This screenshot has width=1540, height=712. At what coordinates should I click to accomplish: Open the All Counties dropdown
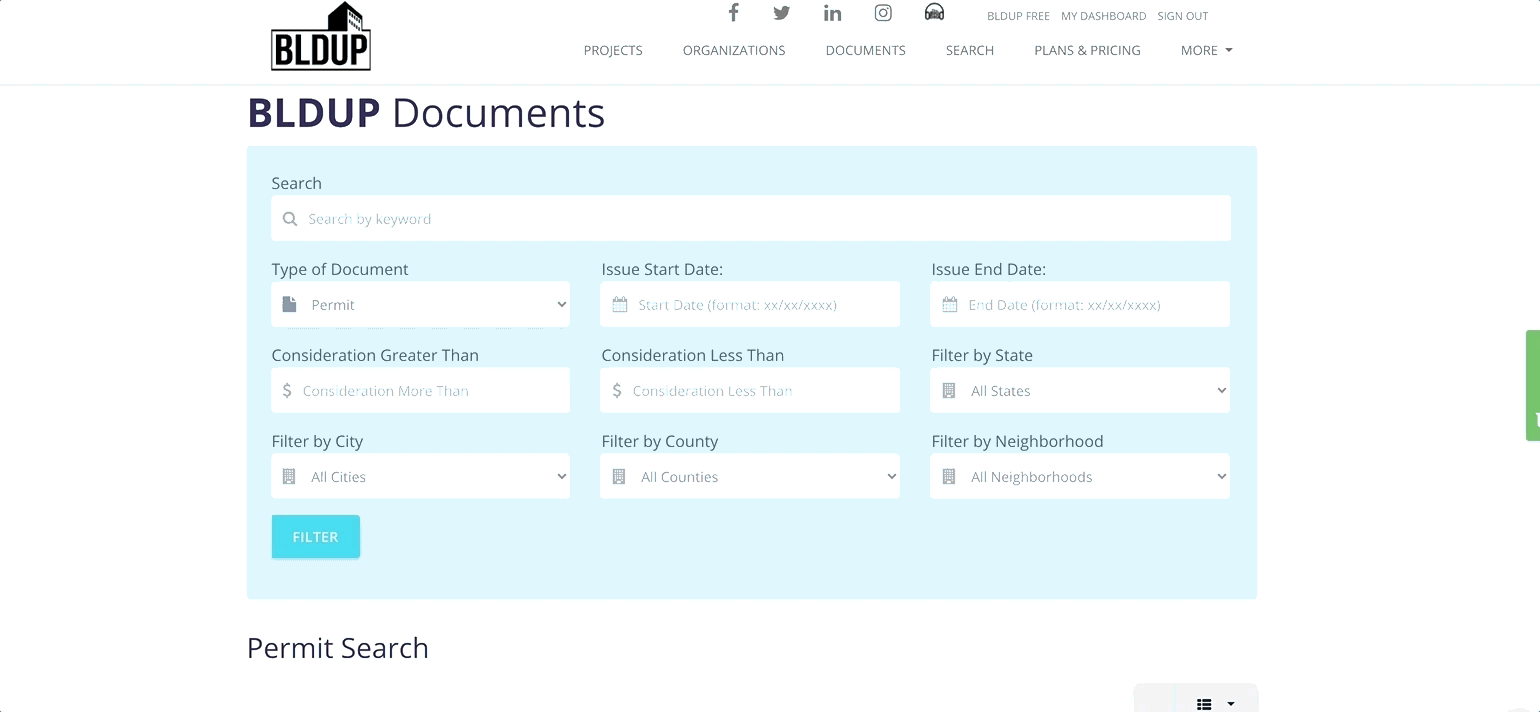pyautogui.click(x=750, y=476)
